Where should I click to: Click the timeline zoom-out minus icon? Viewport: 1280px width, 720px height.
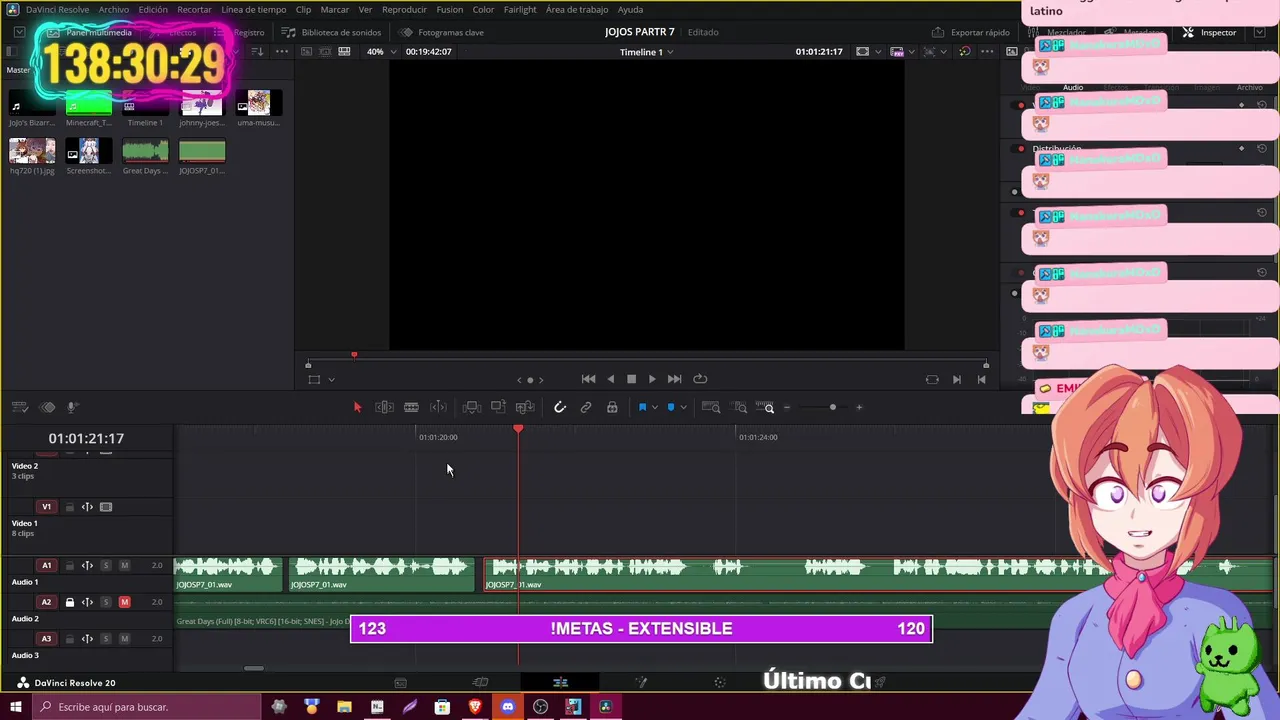coord(787,407)
